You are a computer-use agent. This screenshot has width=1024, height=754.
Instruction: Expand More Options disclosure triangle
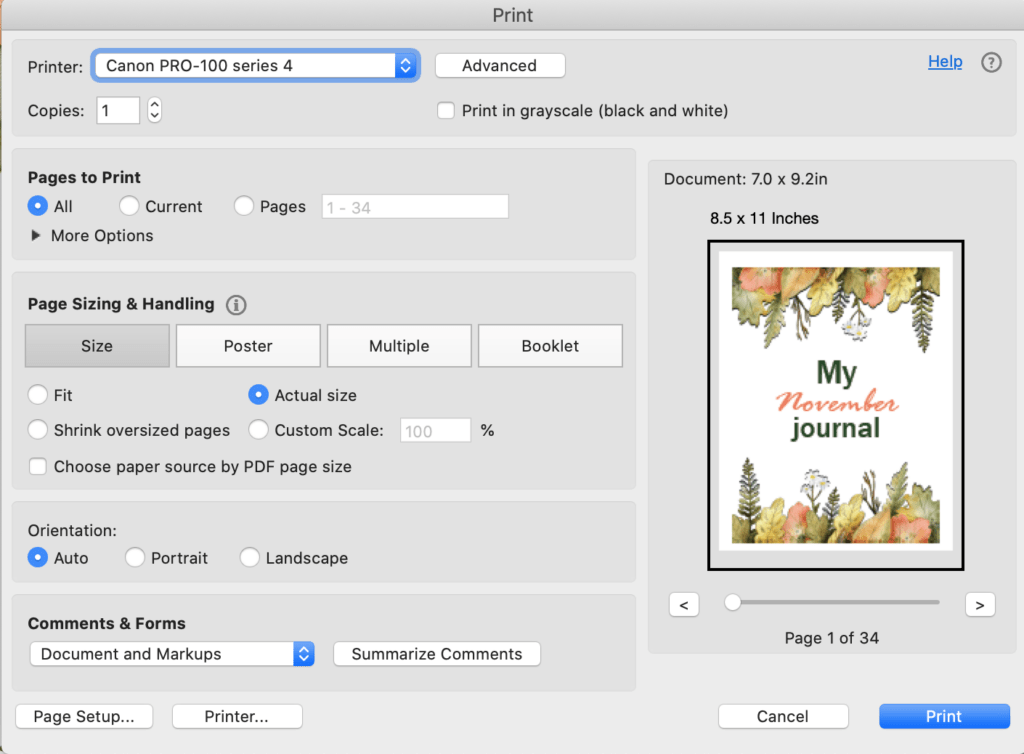[x=36, y=235]
